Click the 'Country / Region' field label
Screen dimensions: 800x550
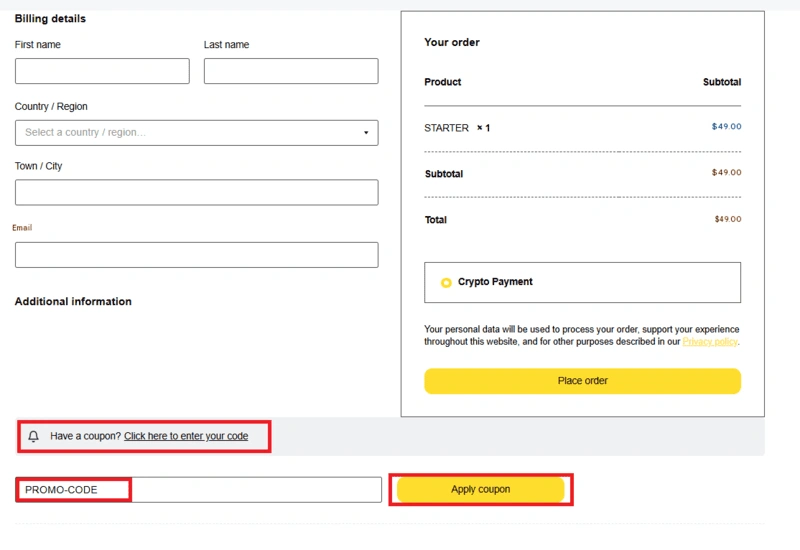point(51,107)
